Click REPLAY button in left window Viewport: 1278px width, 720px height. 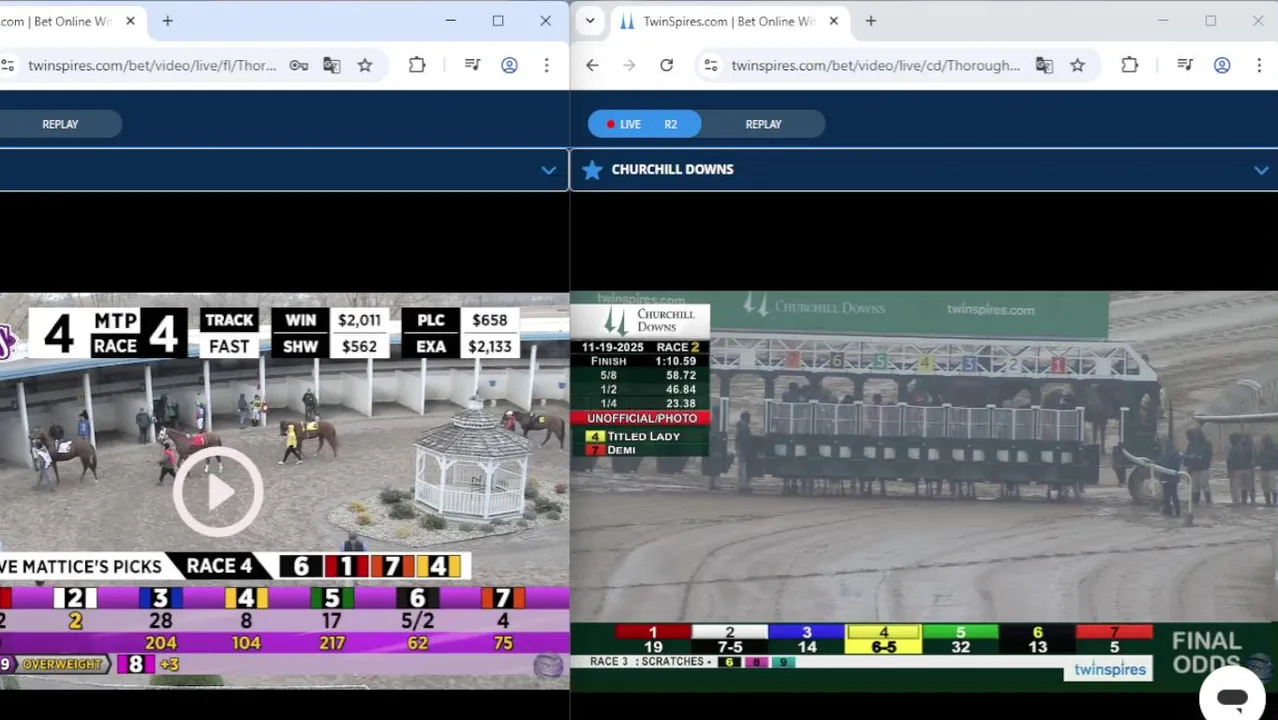(60, 124)
